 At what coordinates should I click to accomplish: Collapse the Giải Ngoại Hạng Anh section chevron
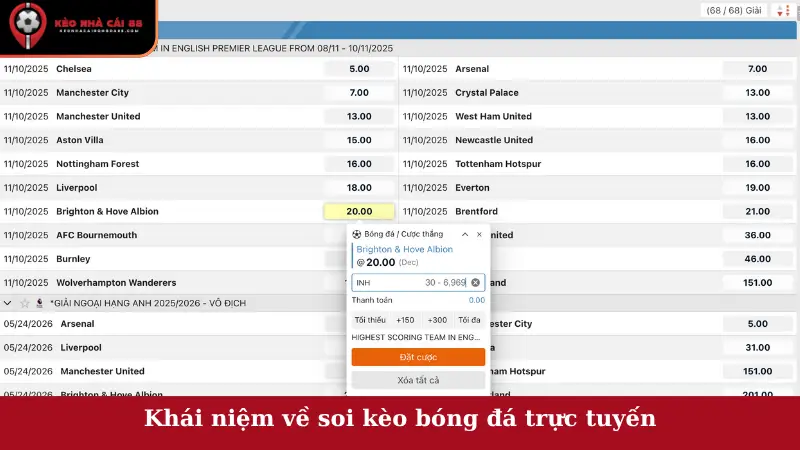pyautogui.click(x=8, y=303)
